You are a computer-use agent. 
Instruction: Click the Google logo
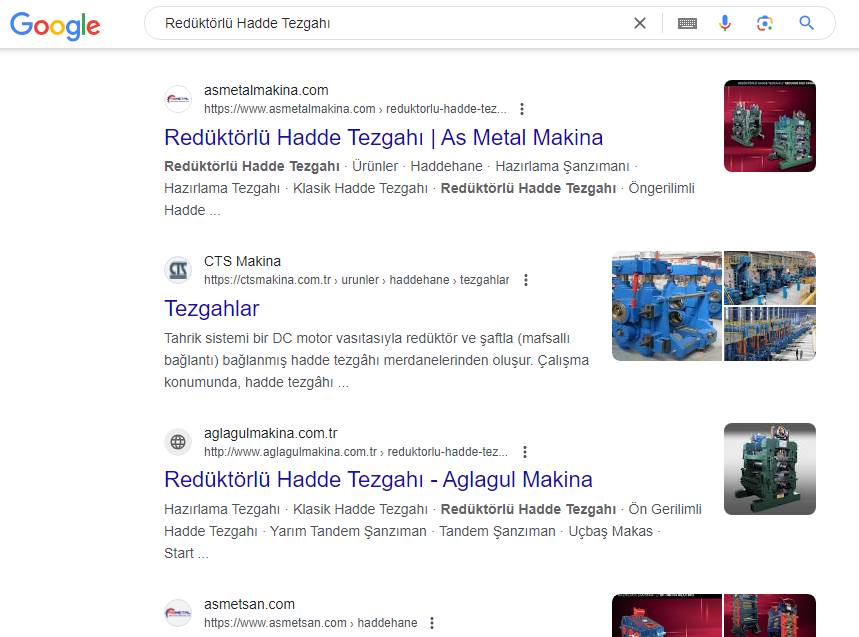[55, 25]
